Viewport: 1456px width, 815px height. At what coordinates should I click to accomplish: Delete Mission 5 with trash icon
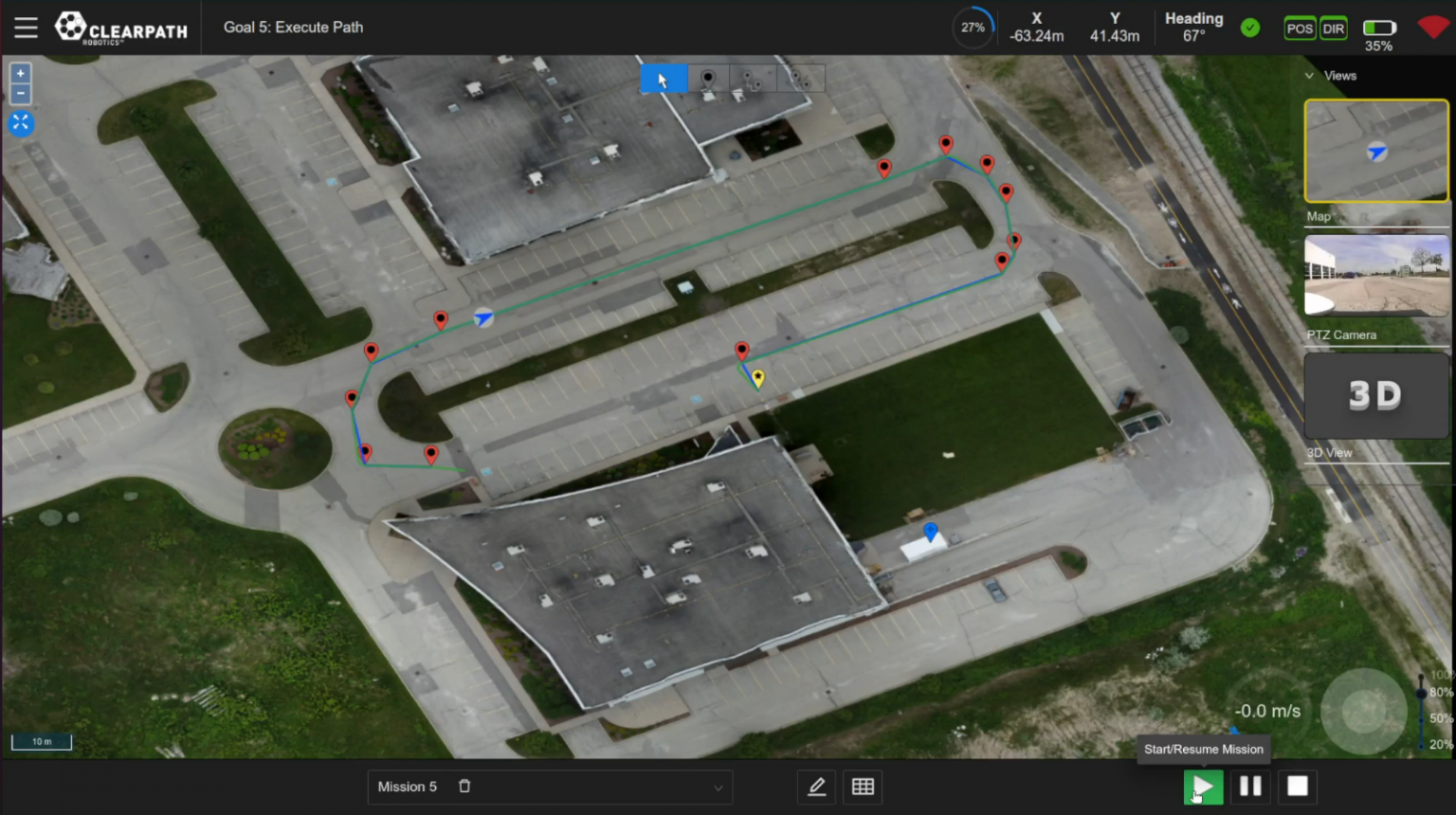(464, 787)
